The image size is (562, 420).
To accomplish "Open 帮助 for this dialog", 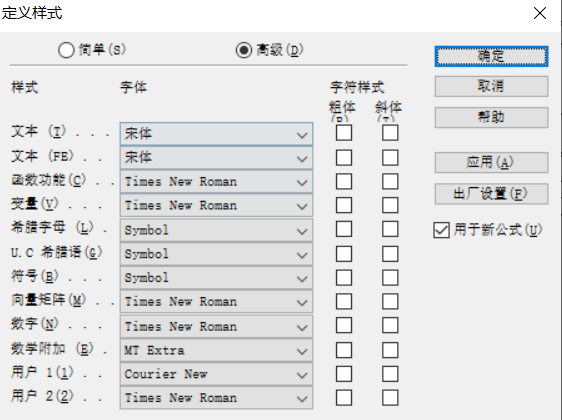I will tap(491, 117).
